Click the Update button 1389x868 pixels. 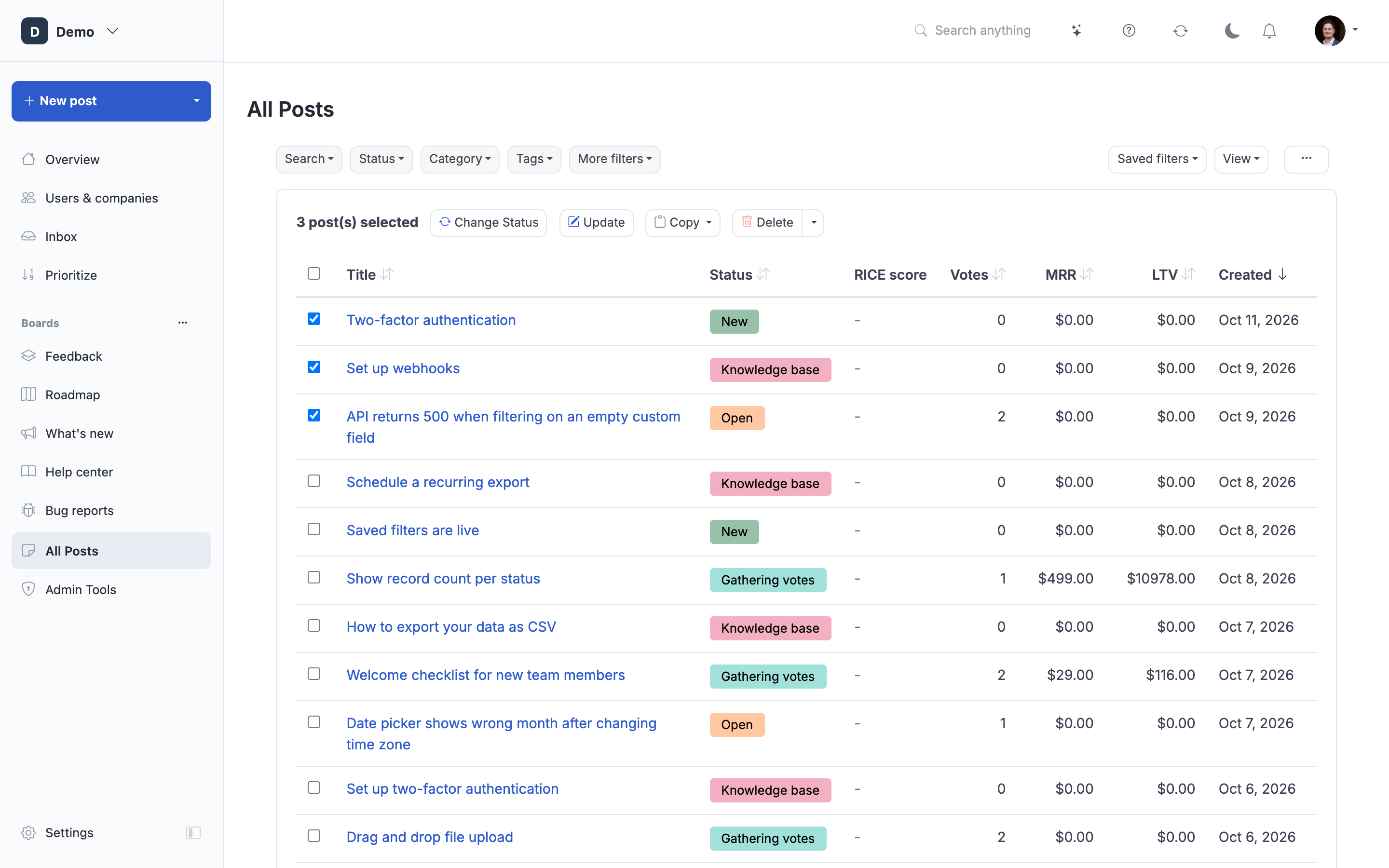(x=596, y=223)
